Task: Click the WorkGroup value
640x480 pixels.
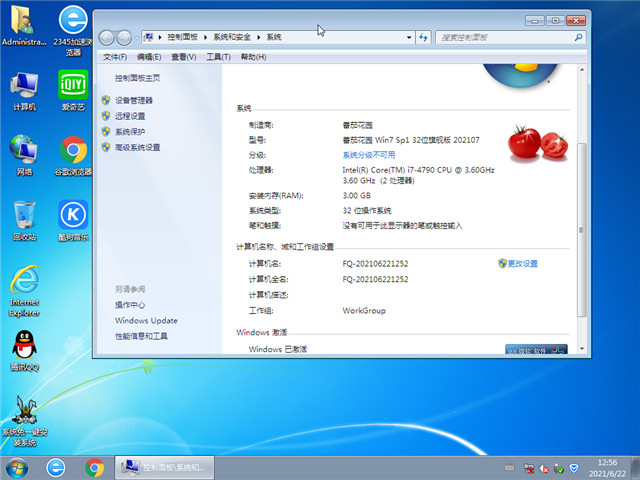Action: point(364,311)
